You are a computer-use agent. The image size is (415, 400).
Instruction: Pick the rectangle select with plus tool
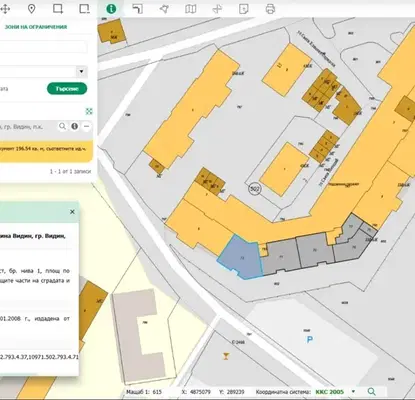(x=58, y=9)
